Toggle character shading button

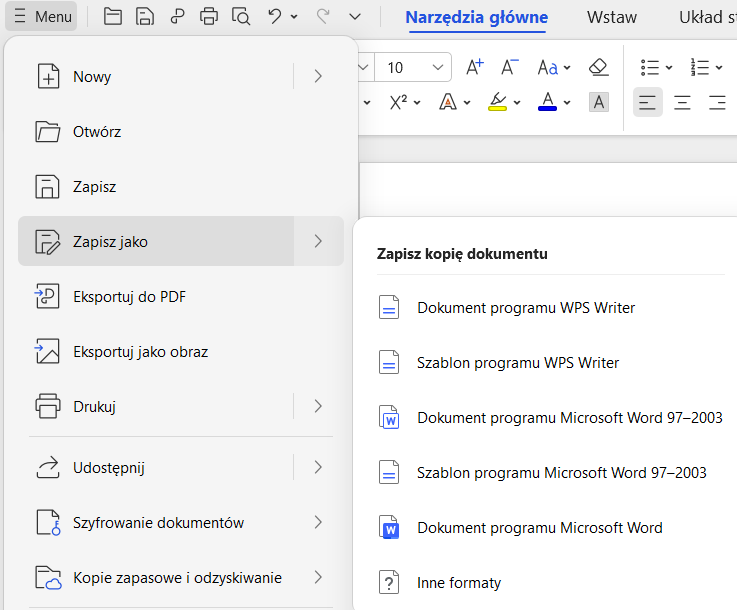click(x=598, y=102)
